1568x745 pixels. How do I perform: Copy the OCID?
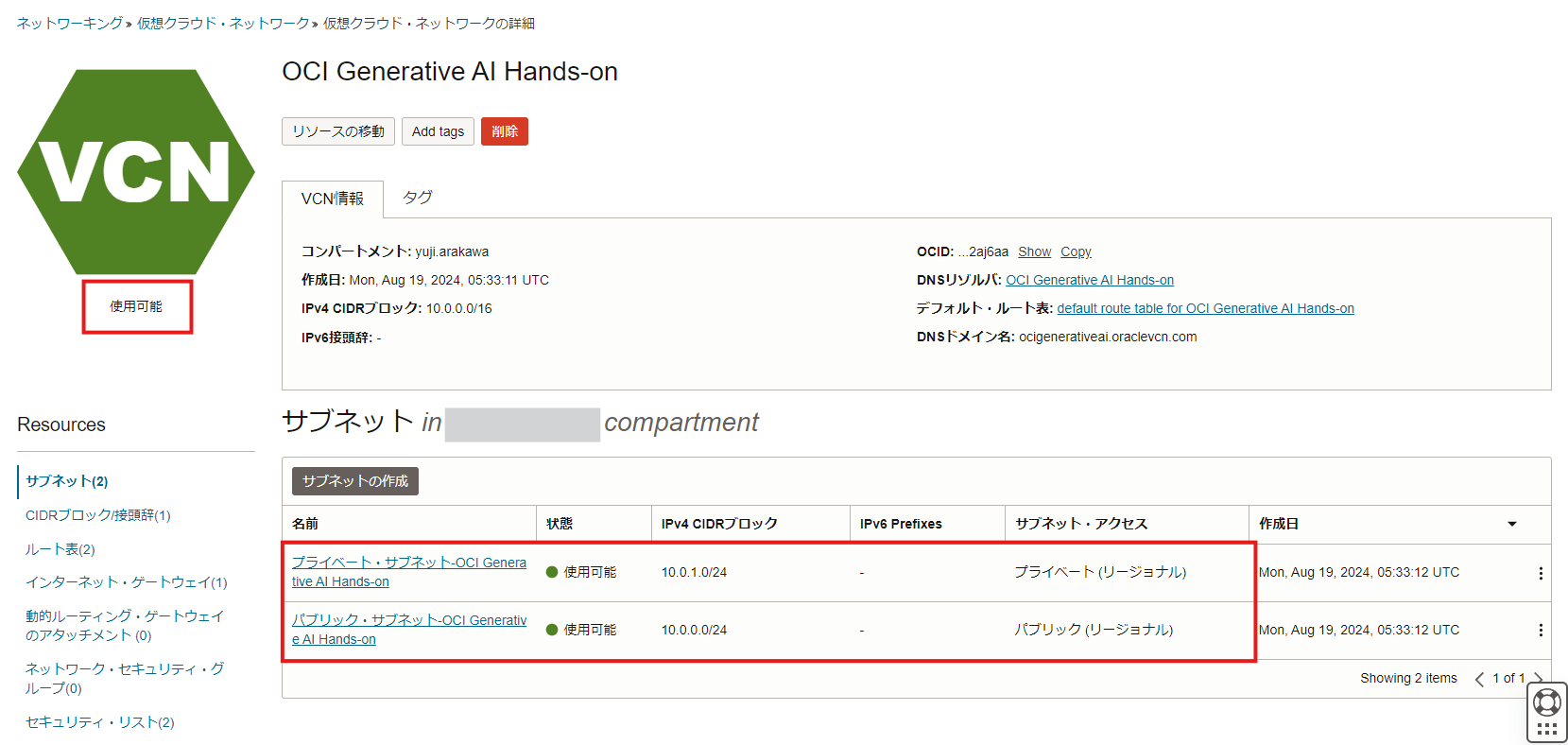[1076, 251]
